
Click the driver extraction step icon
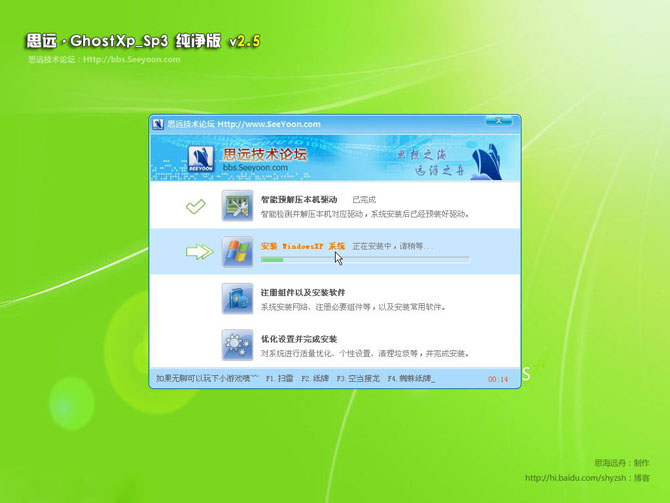coord(237,206)
